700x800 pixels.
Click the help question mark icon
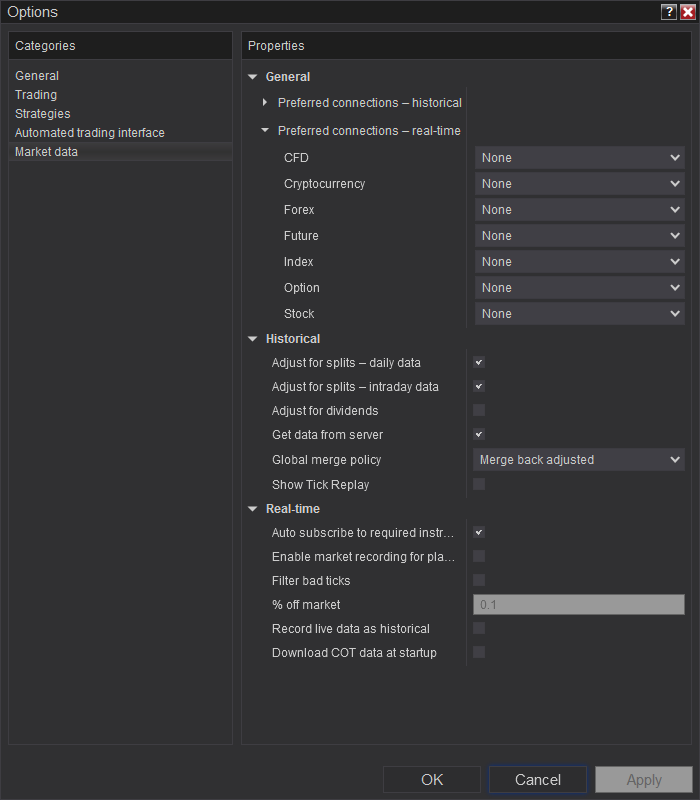[669, 12]
